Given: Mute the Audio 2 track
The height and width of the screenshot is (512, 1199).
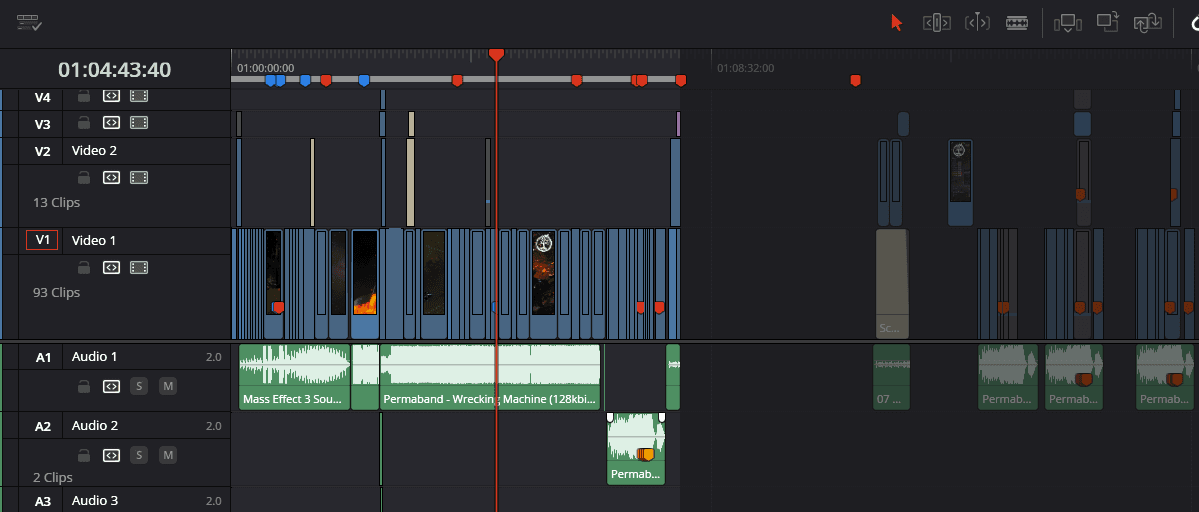Looking at the screenshot, I should (168, 455).
